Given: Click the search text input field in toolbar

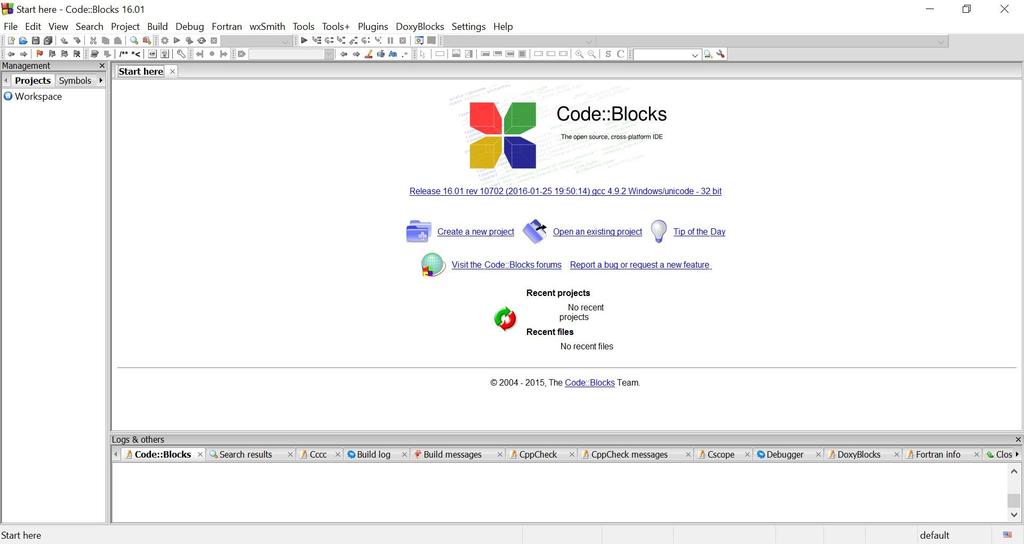Looking at the screenshot, I should point(661,55).
